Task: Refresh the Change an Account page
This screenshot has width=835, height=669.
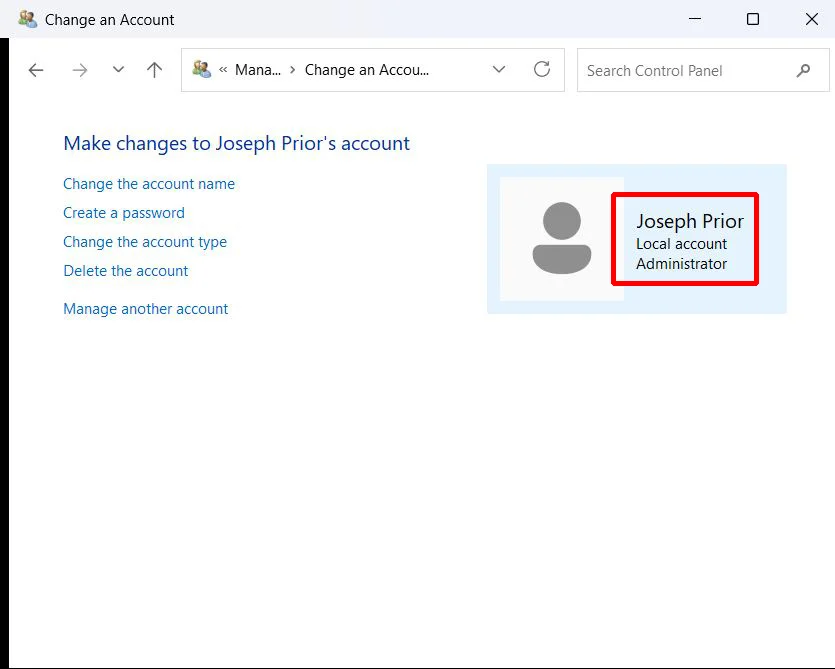Action: 542,69
